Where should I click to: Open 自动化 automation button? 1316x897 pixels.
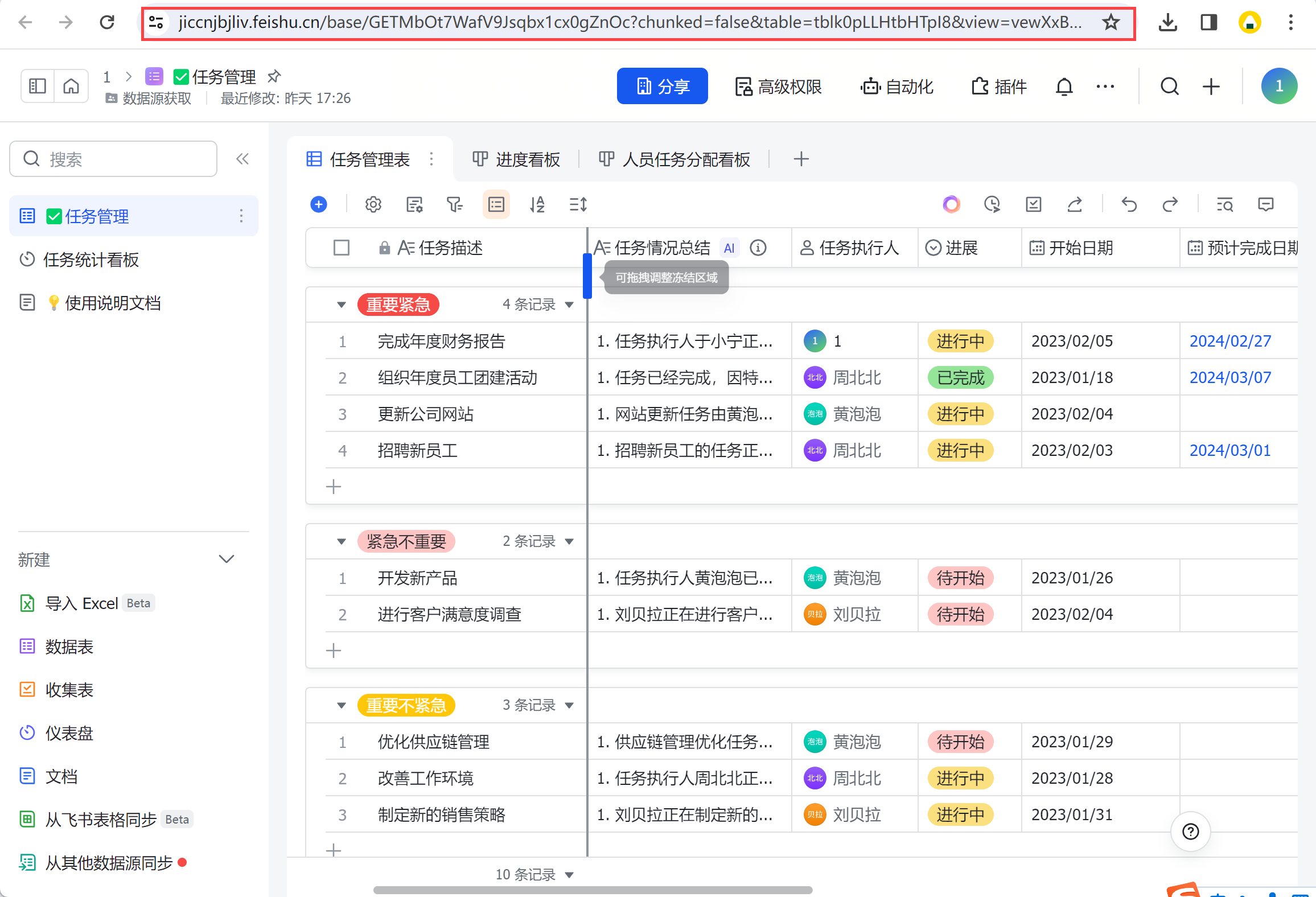pyautogui.click(x=897, y=87)
